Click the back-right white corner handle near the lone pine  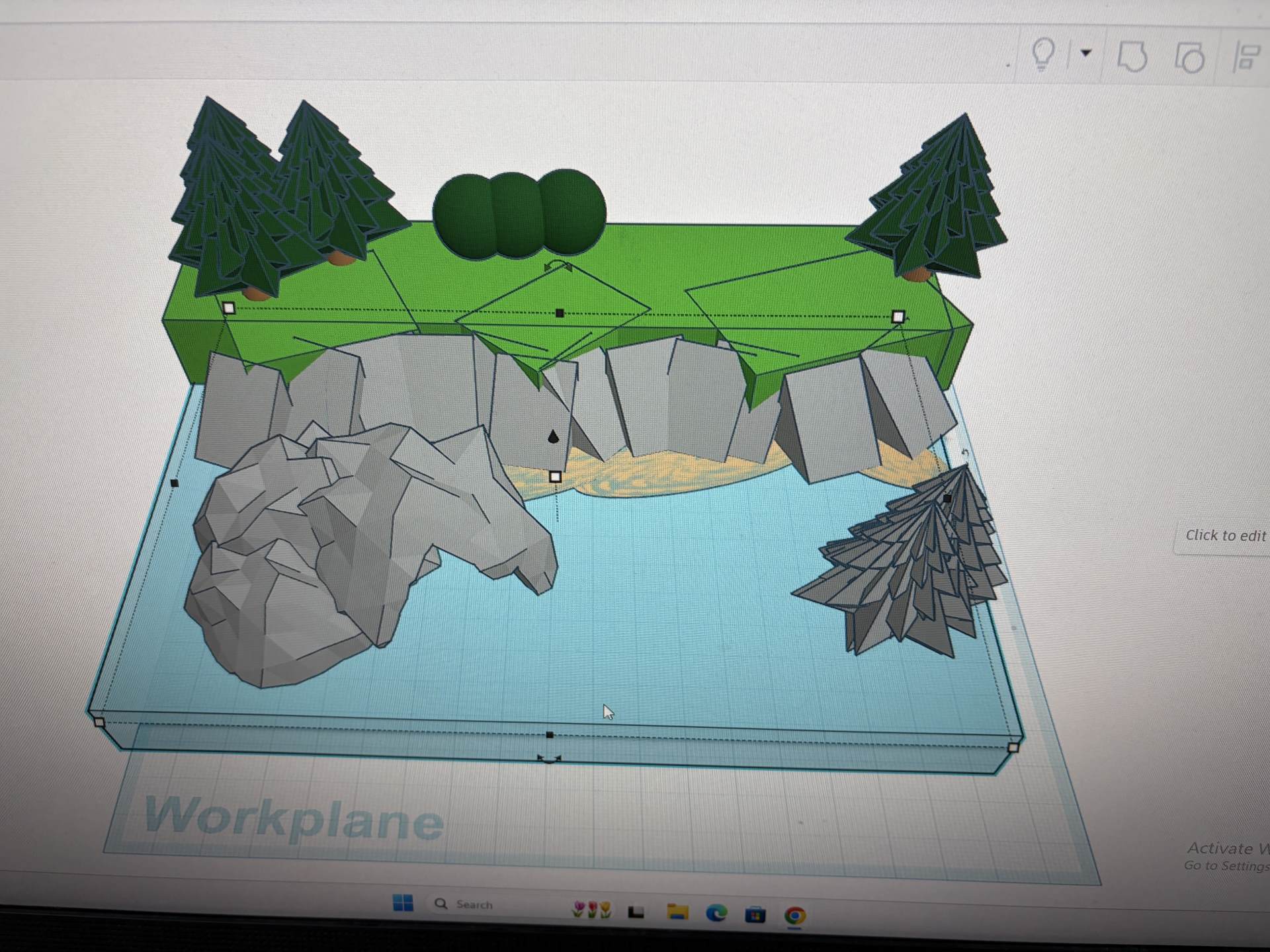898,317
